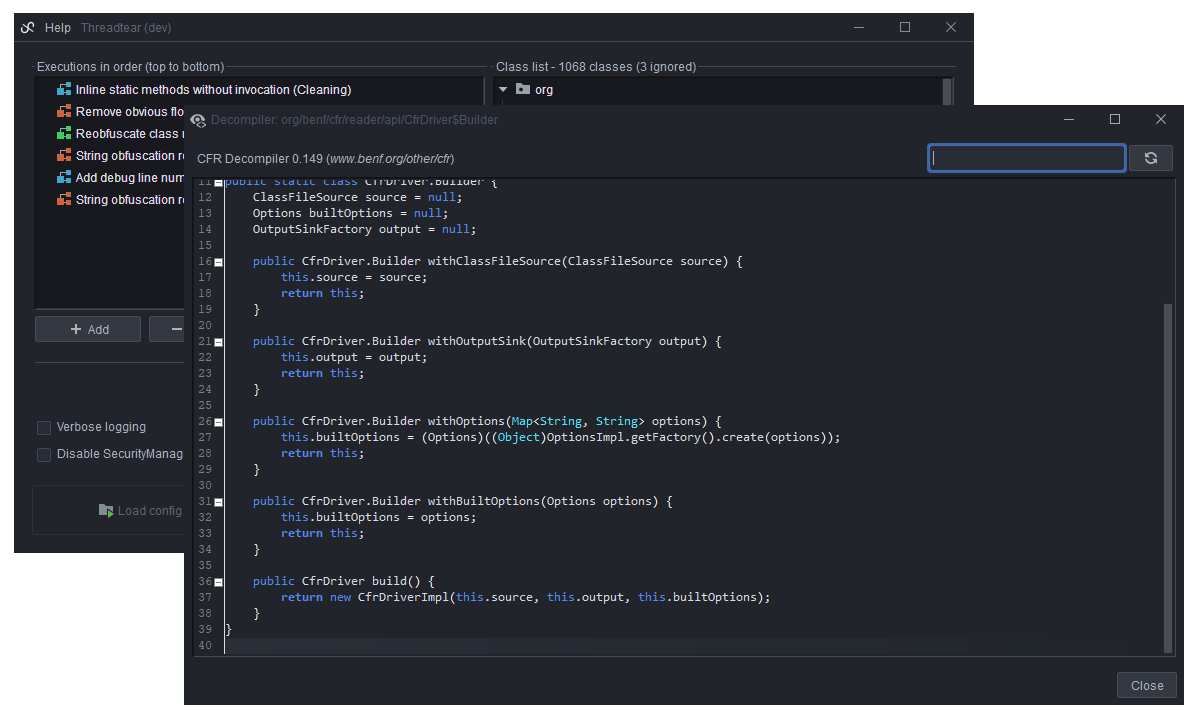Select the green Reobfuscate class icon
The image size is (1197, 718).
[x=62, y=133]
